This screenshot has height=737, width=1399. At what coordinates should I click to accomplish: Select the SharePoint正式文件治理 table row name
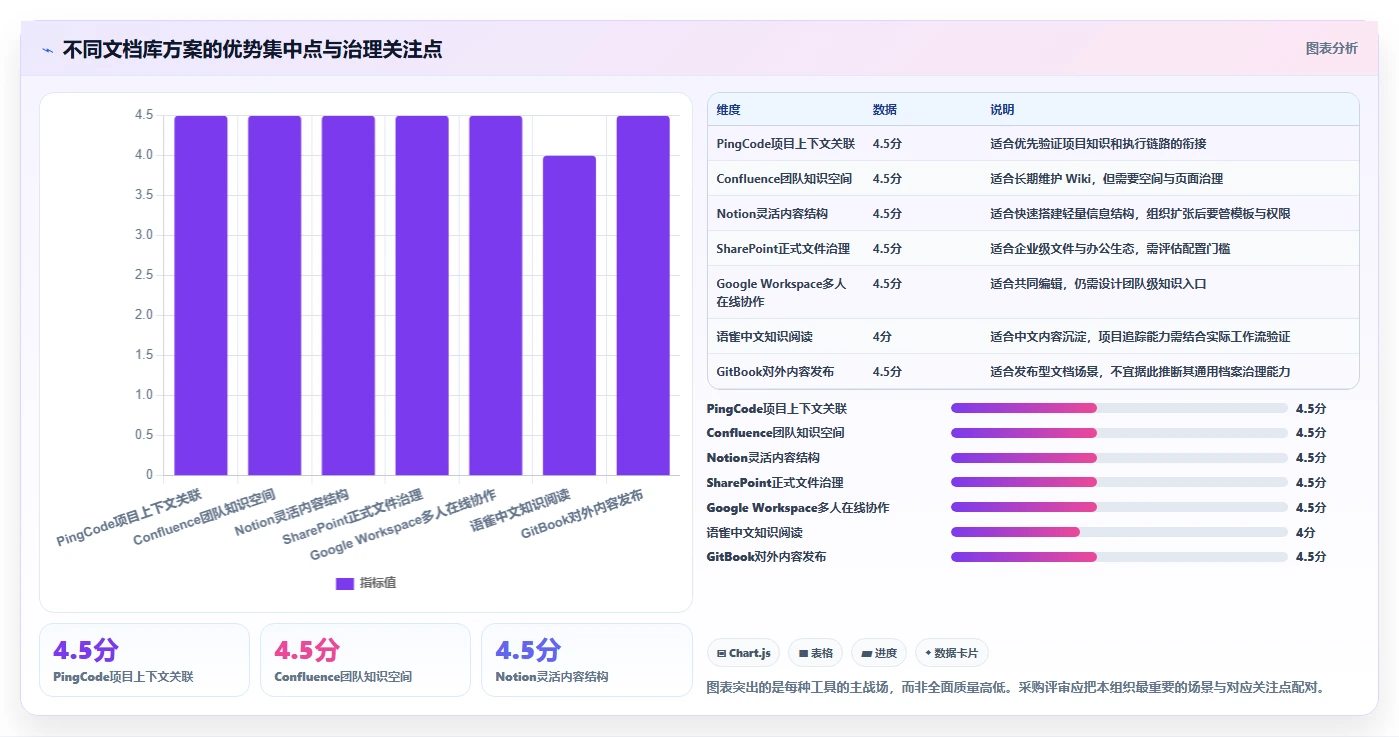coord(783,249)
